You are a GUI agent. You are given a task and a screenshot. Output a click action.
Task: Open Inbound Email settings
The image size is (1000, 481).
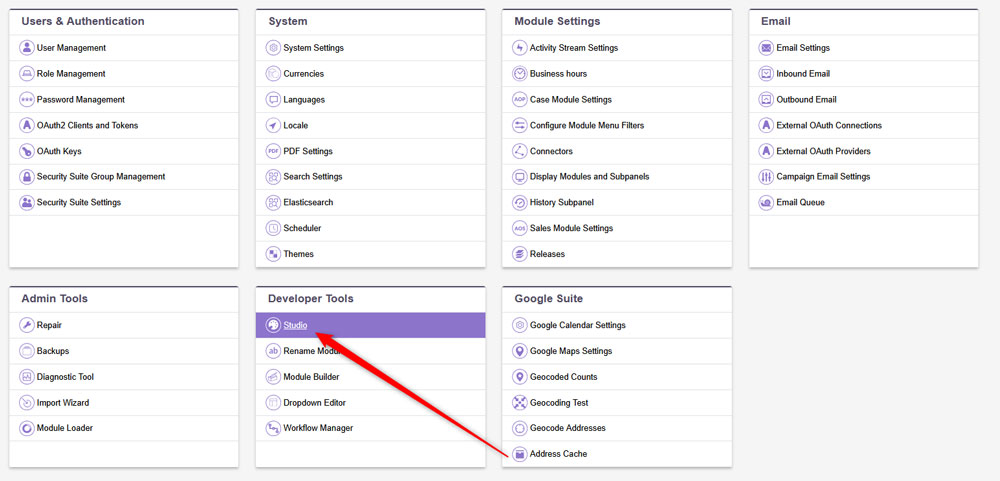[803, 74]
